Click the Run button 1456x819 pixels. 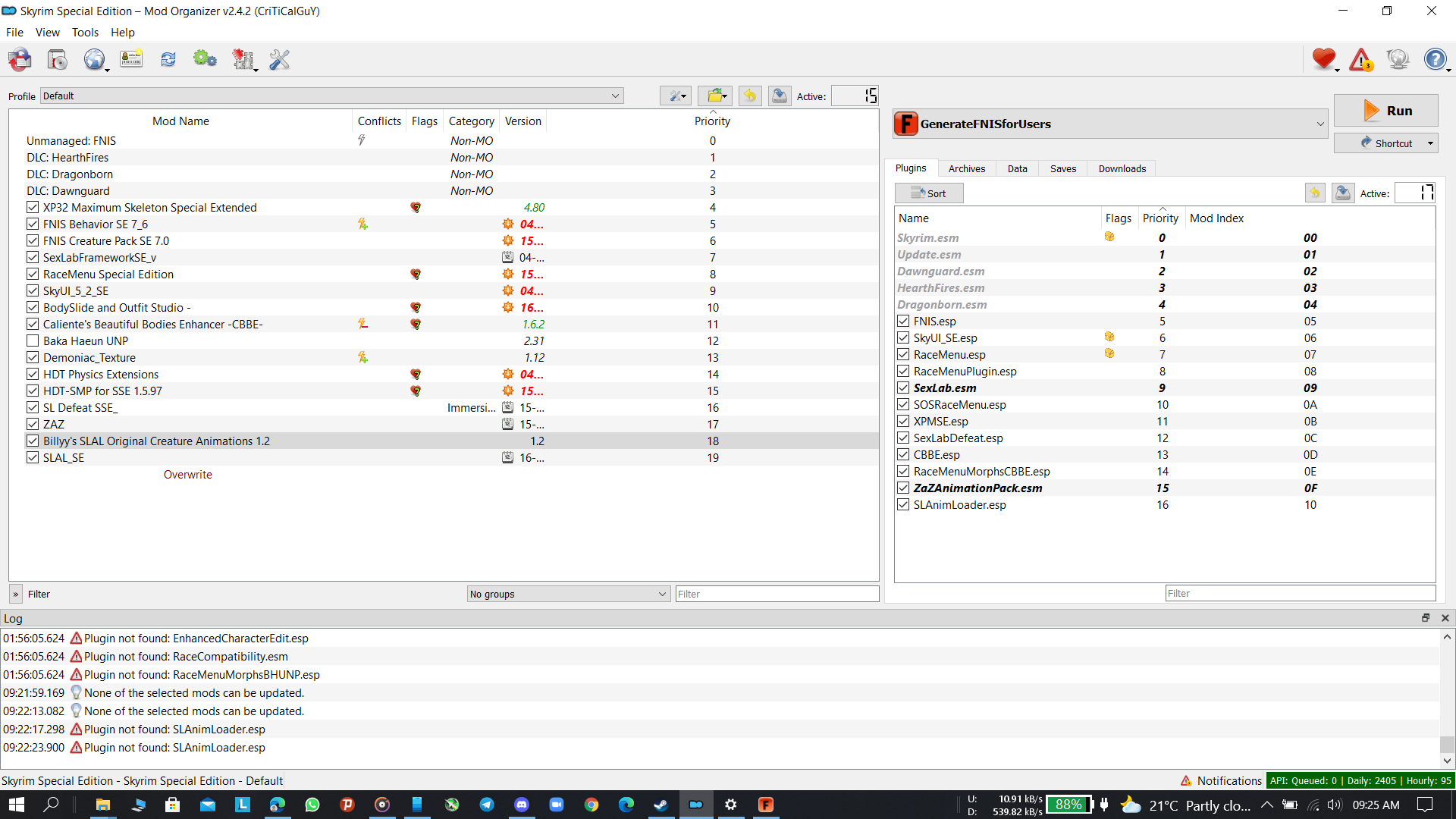pos(1386,110)
